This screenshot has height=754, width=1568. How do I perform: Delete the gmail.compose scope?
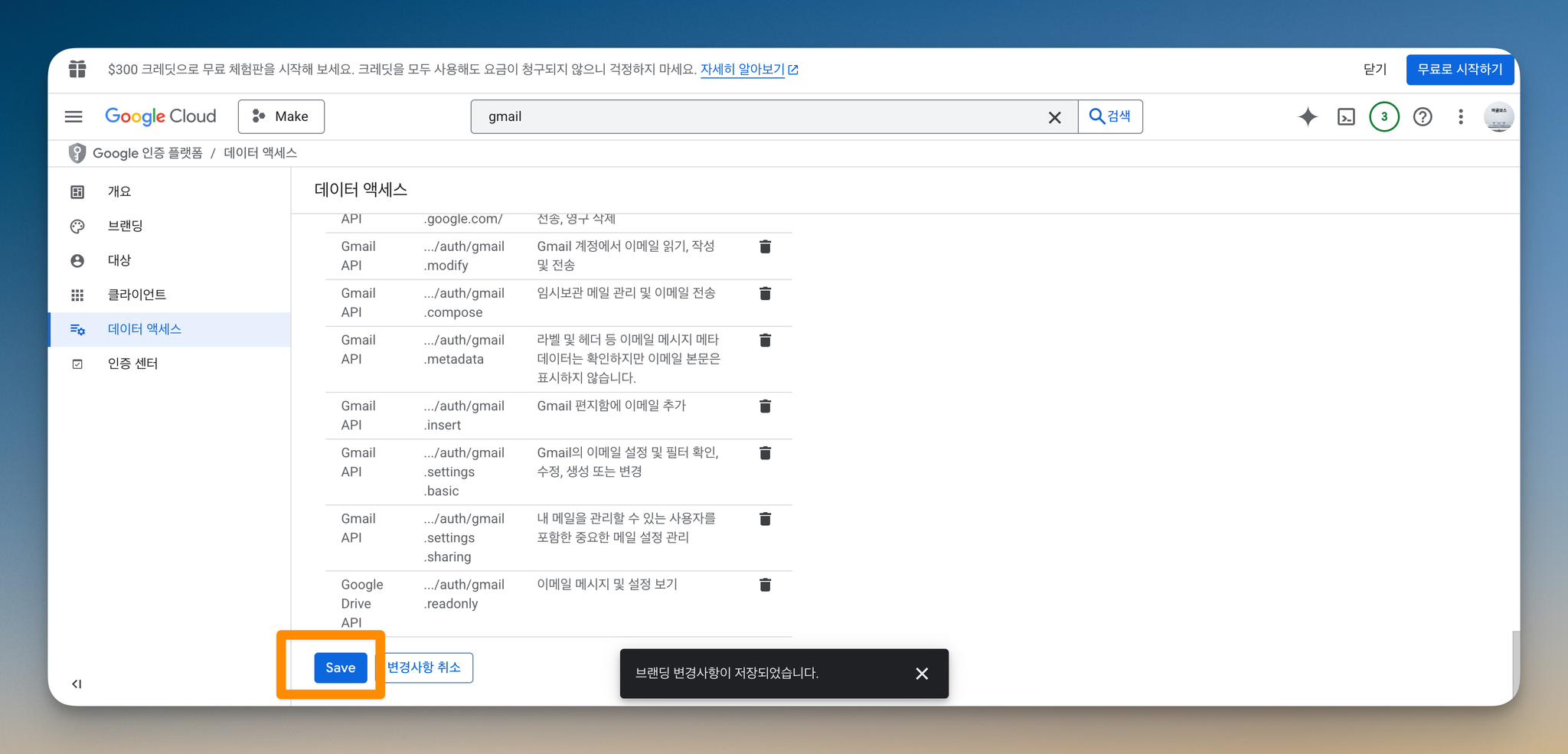[765, 293]
